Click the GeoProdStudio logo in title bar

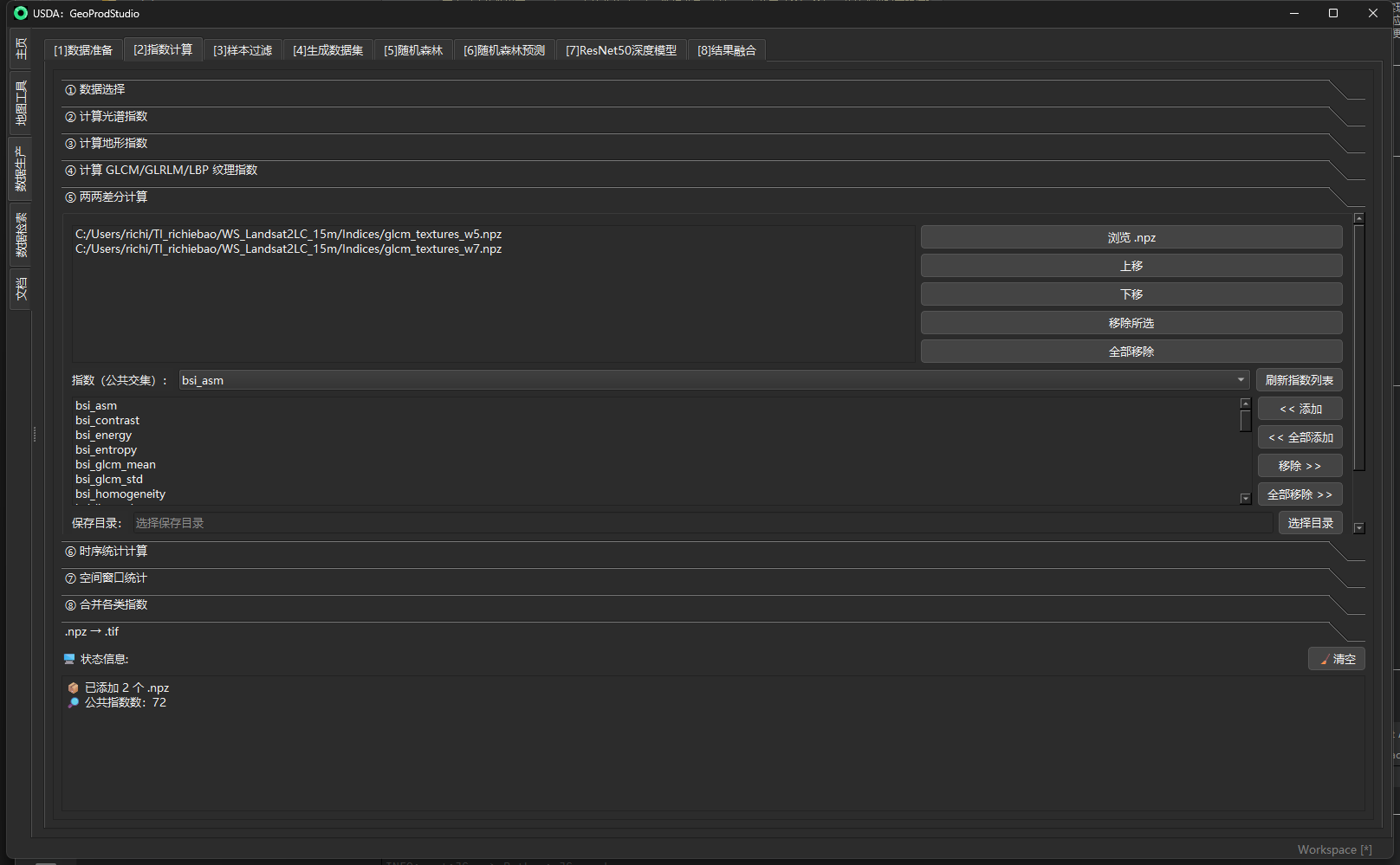tap(21, 13)
